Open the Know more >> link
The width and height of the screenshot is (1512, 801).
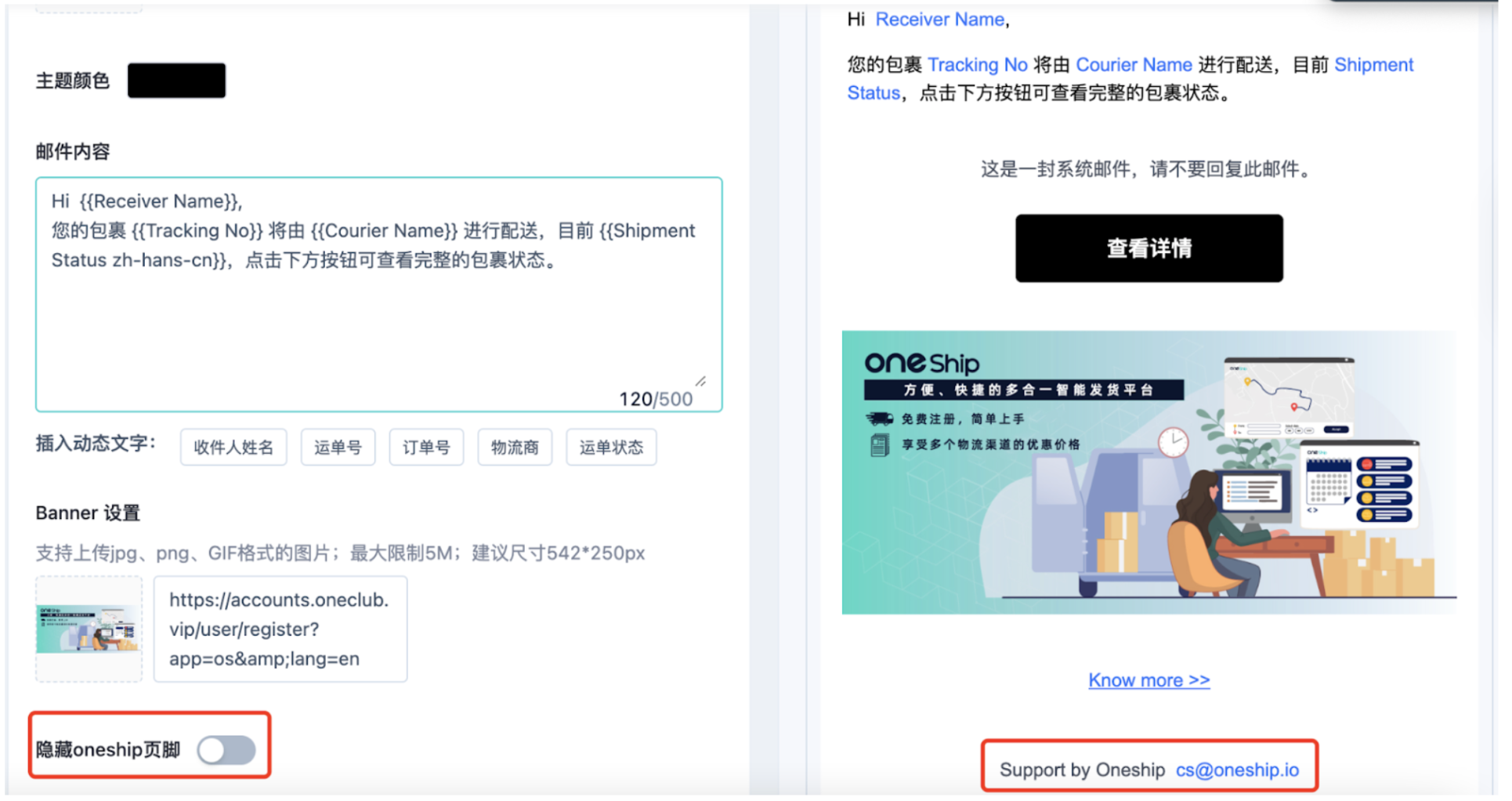pos(1149,680)
